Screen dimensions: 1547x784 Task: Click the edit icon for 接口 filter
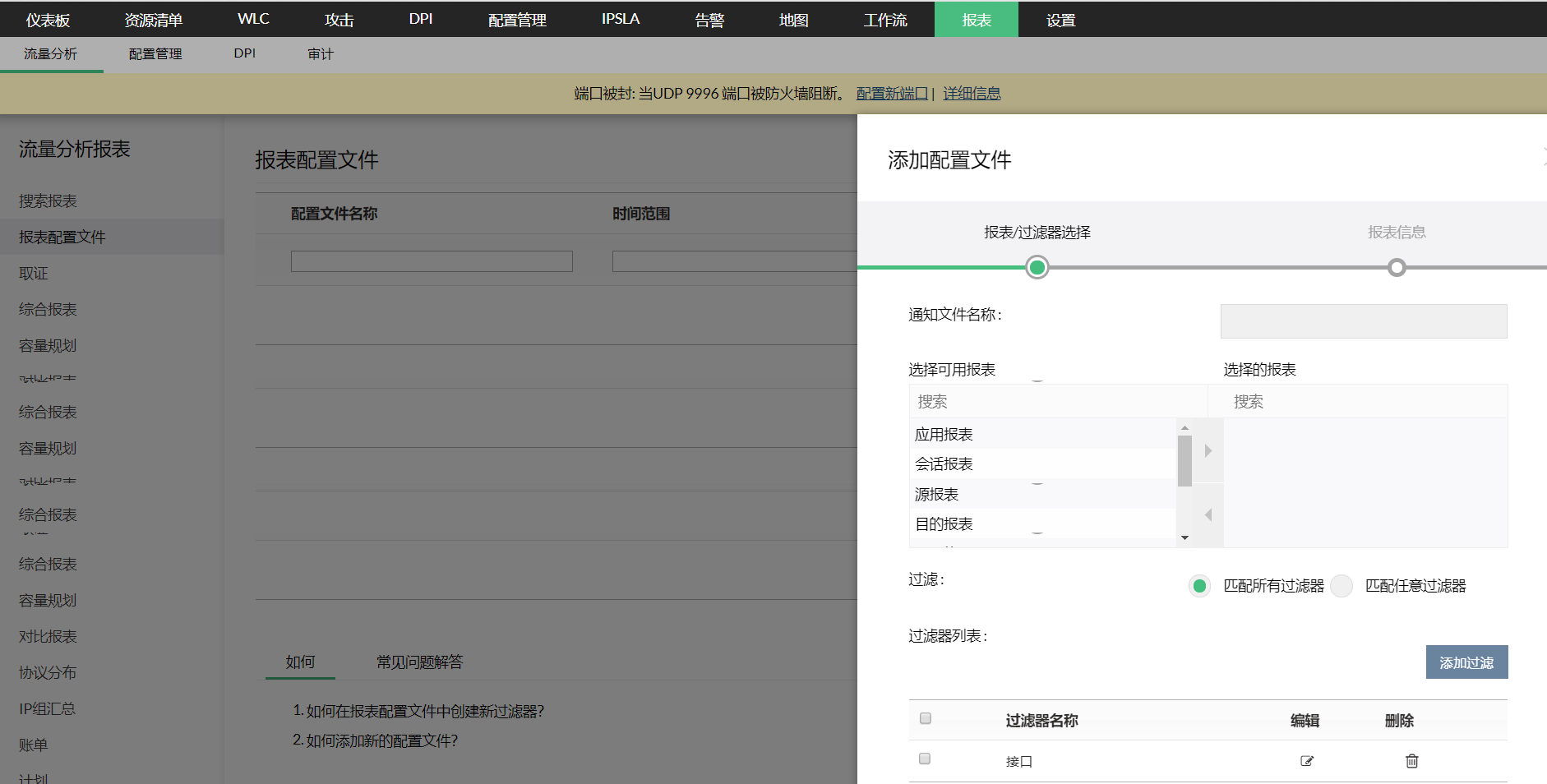coord(1306,761)
